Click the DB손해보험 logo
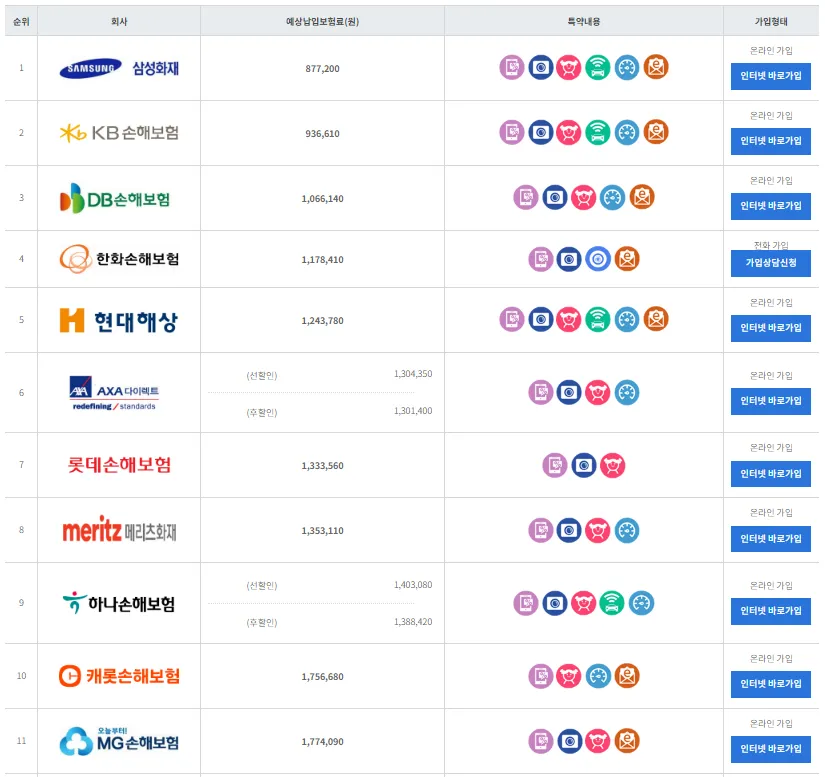The width and height of the screenshot is (825, 777). (115, 198)
